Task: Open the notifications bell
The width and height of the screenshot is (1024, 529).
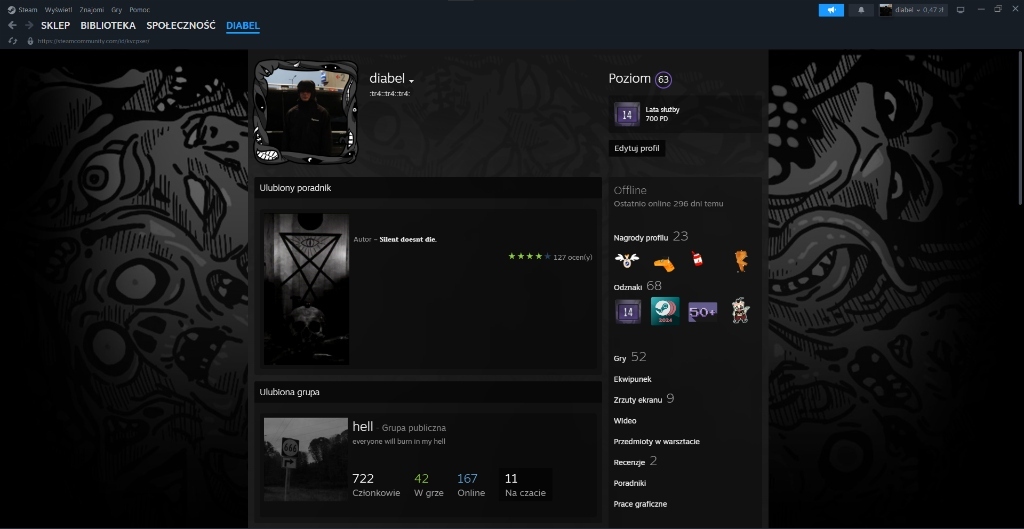Action: pyautogui.click(x=861, y=10)
